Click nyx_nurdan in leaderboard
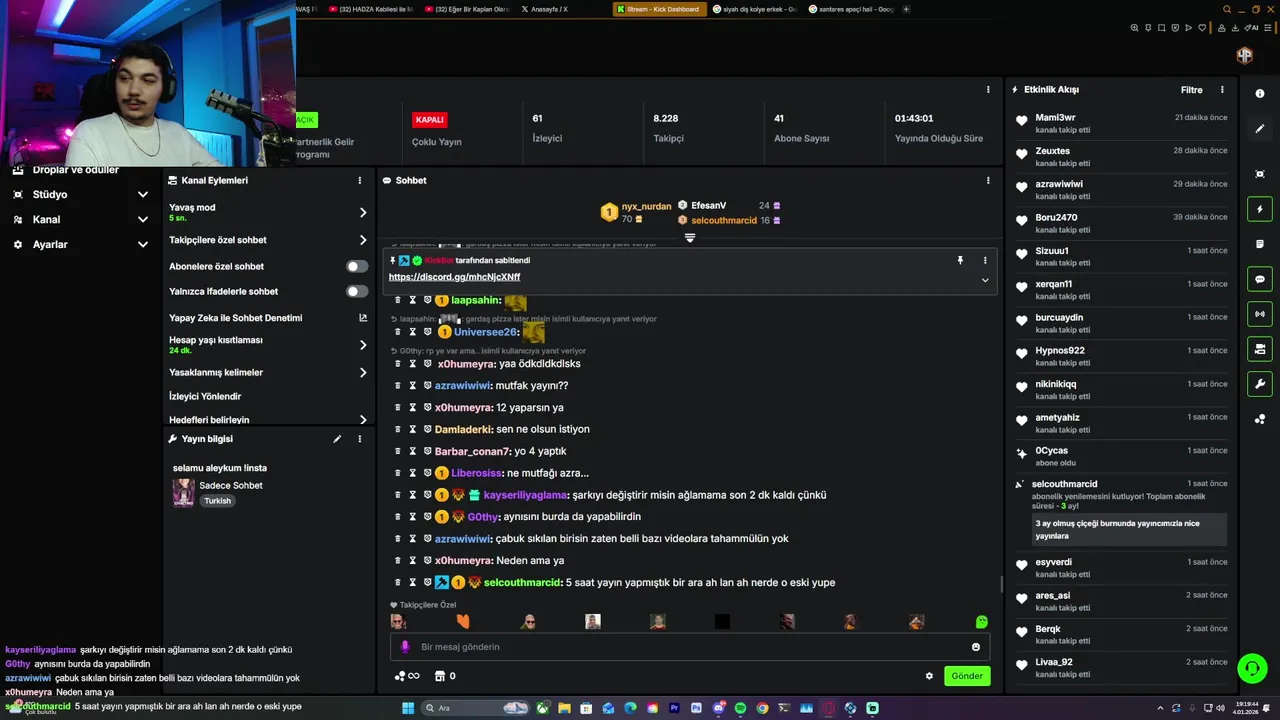 [x=647, y=207]
